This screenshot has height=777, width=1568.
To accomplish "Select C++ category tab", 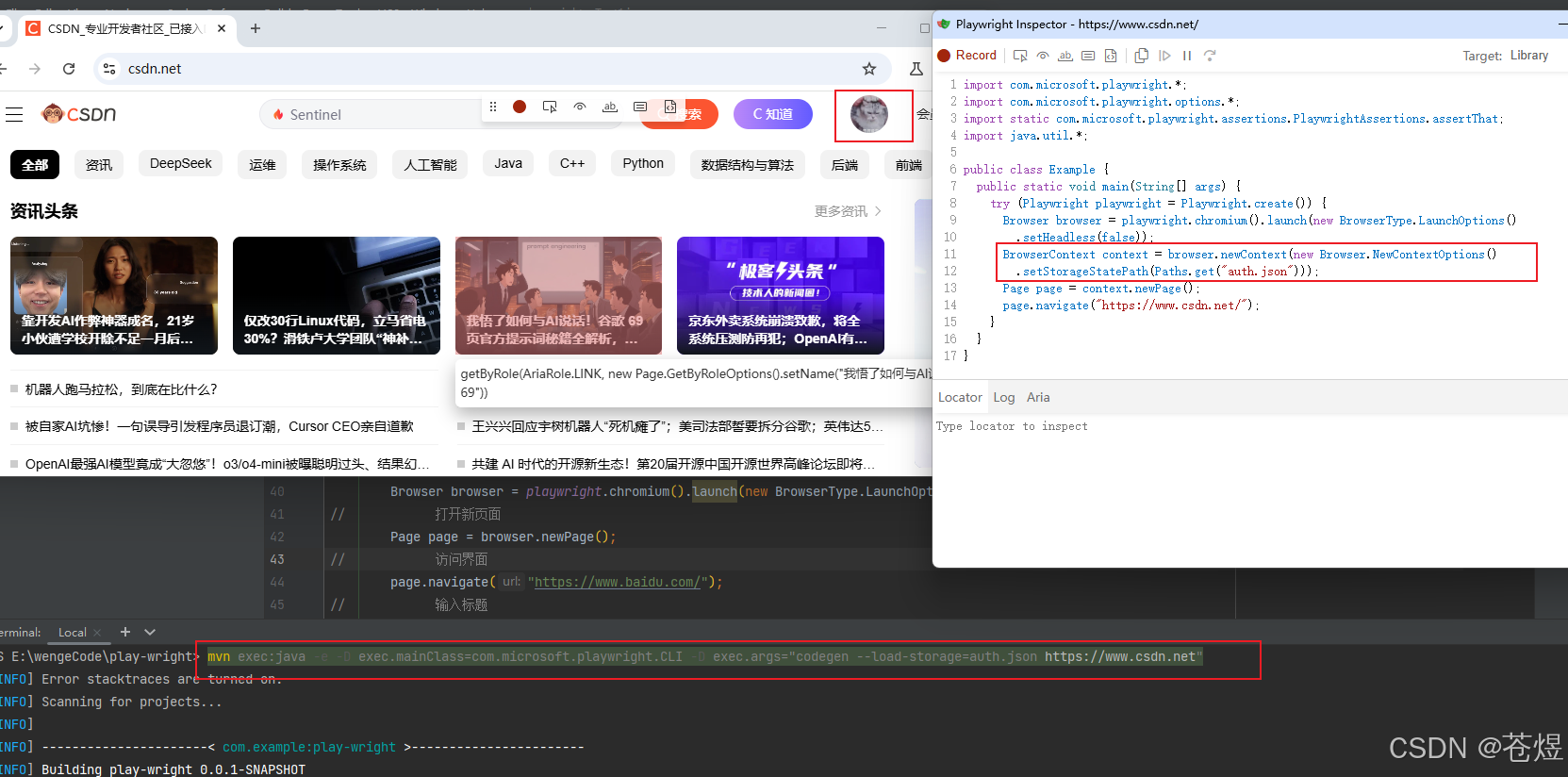I will pos(572,163).
